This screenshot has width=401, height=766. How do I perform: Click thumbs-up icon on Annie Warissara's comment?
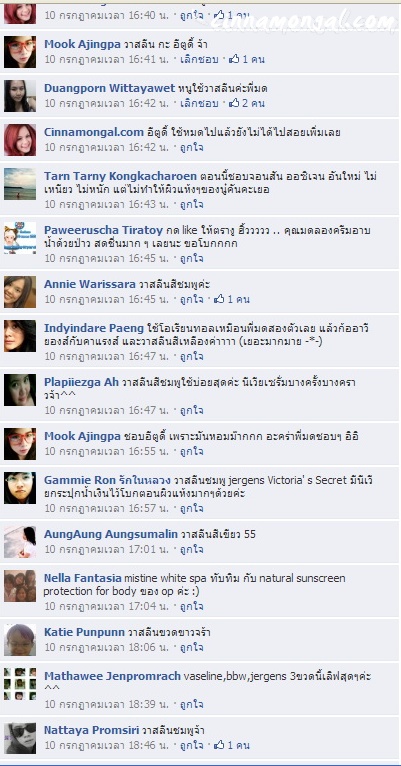point(219,299)
